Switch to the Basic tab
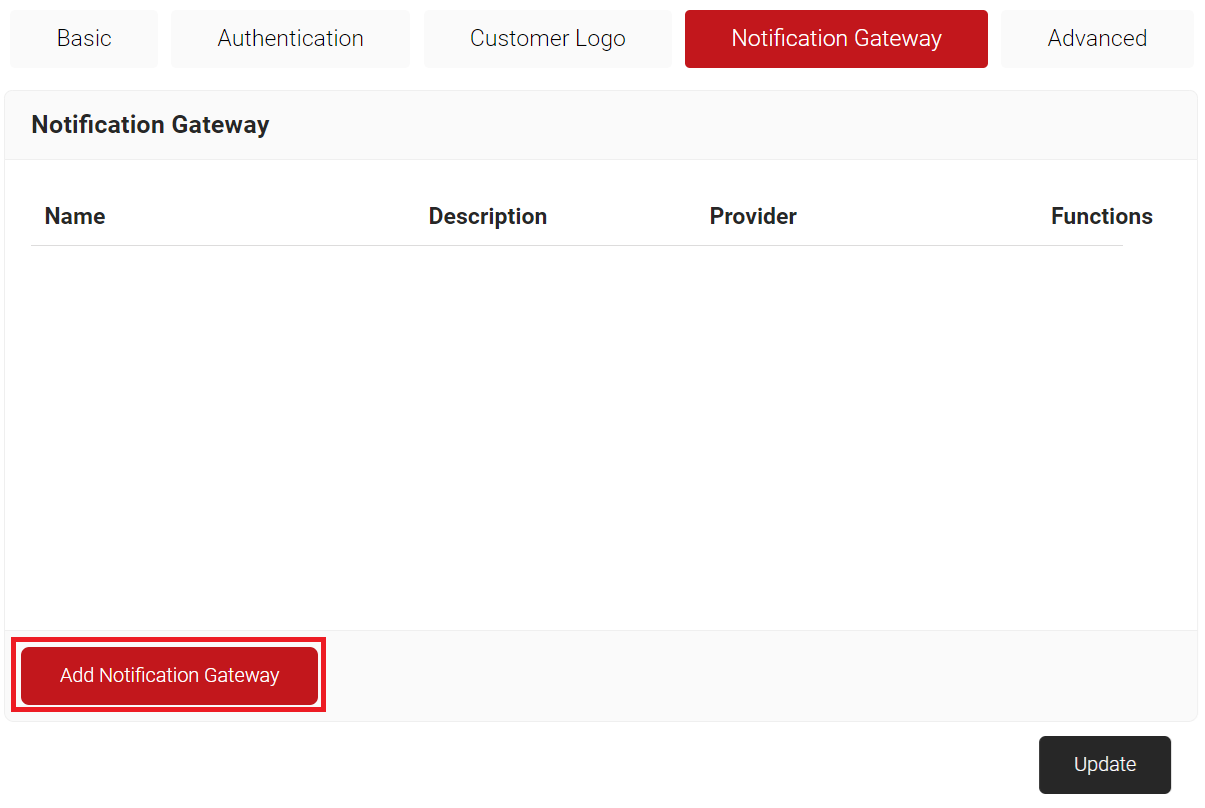Image resolution: width=1205 pixels, height=808 pixels. [84, 39]
